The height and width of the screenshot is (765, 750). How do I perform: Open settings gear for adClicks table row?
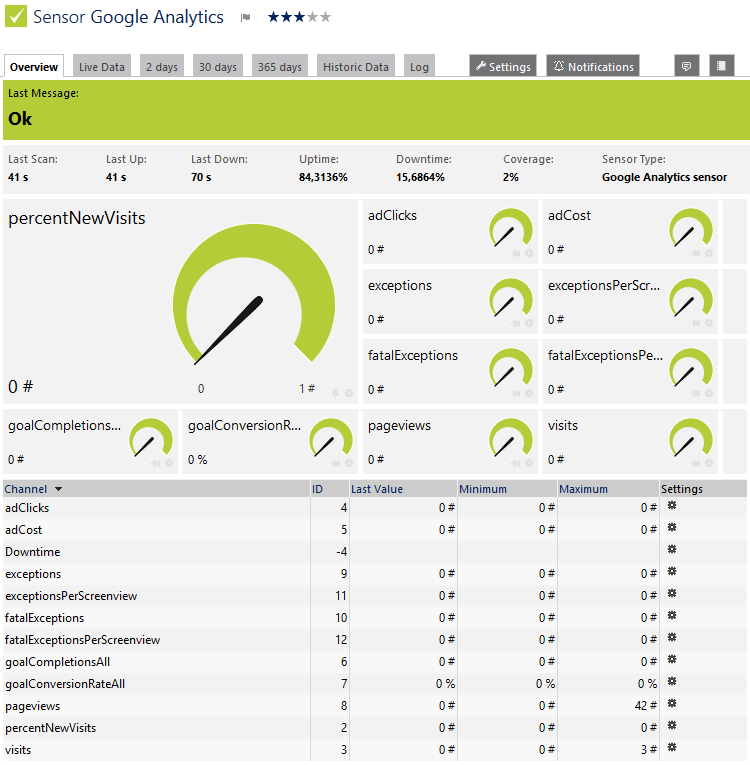[672, 506]
